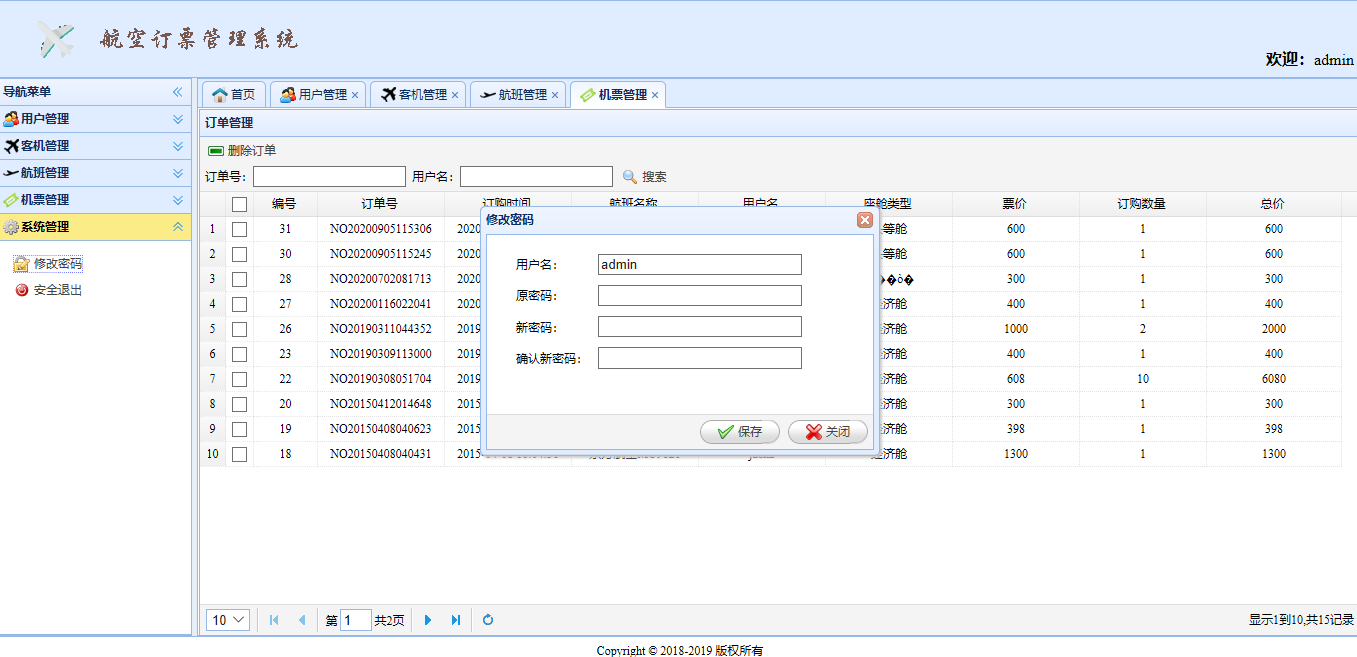This screenshot has width=1357, height=657.
Task: Check the row with 编号 27
Action: pos(239,304)
